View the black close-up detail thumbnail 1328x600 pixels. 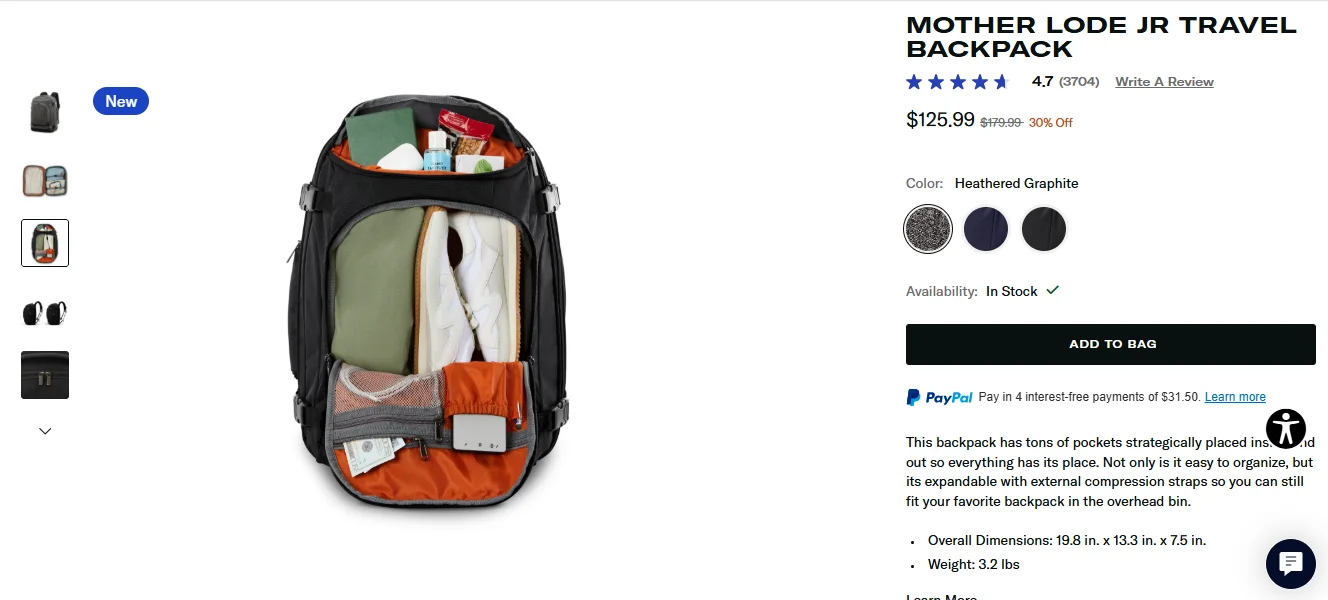(45, 375)
